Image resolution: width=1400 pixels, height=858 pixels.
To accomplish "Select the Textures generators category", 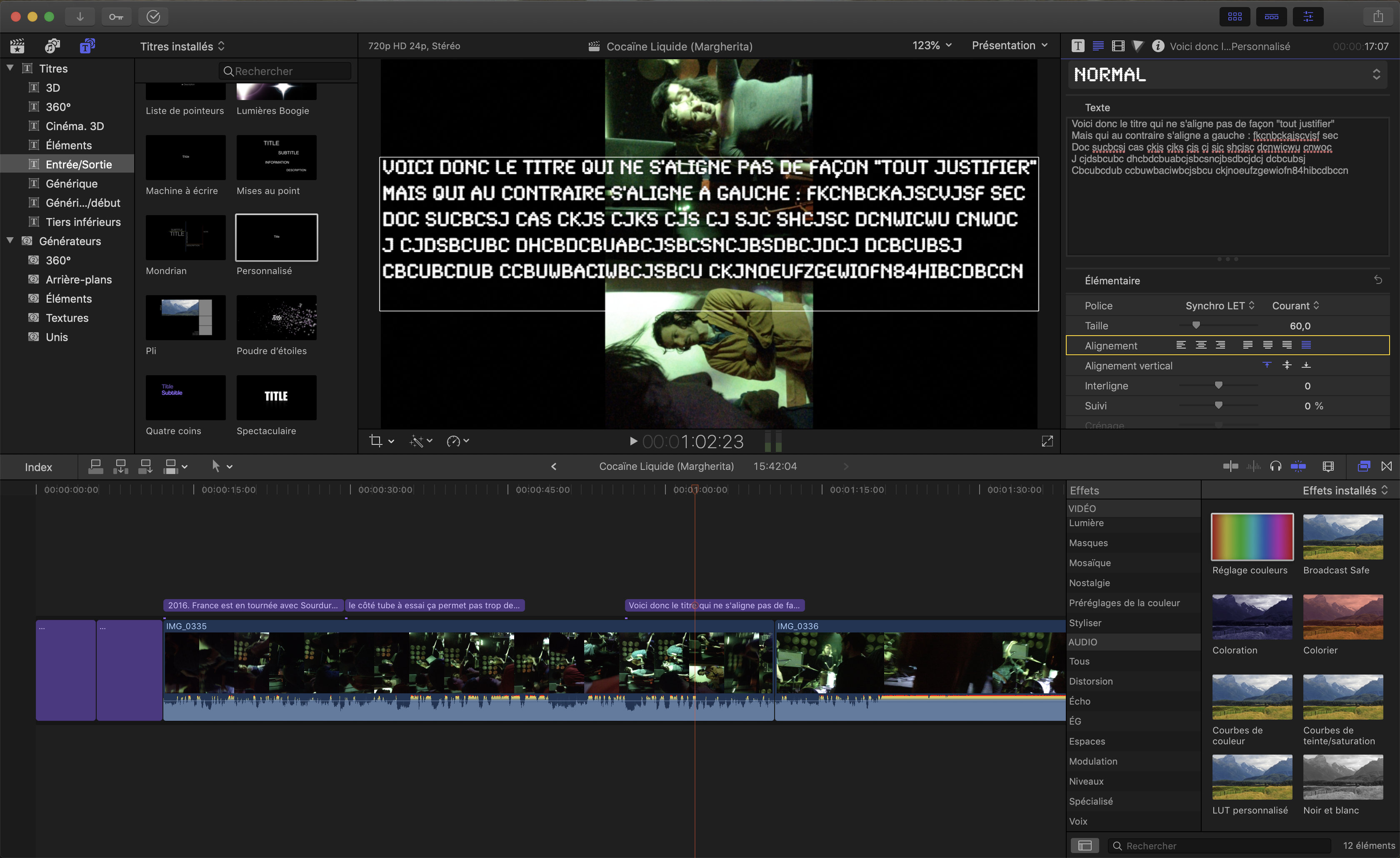I will [x=67, y=318].
